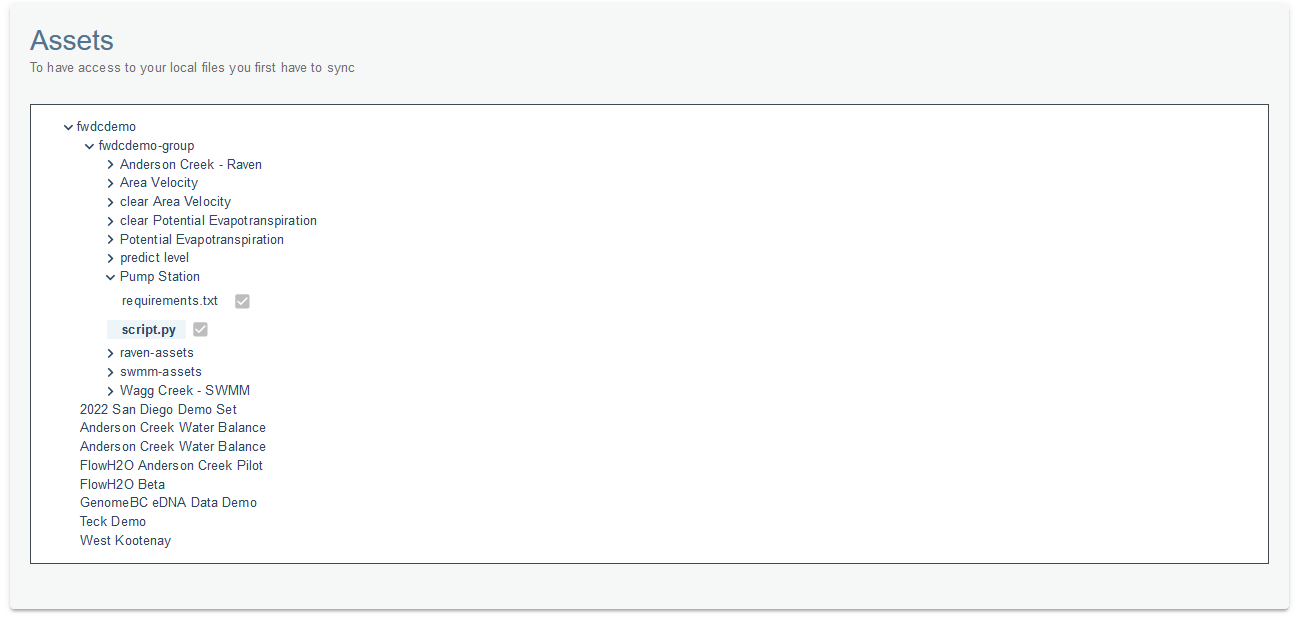Open the Teck Demo entry
Image resolution: width=1300 pixels, height=620 pixels.
pos(113,521)
